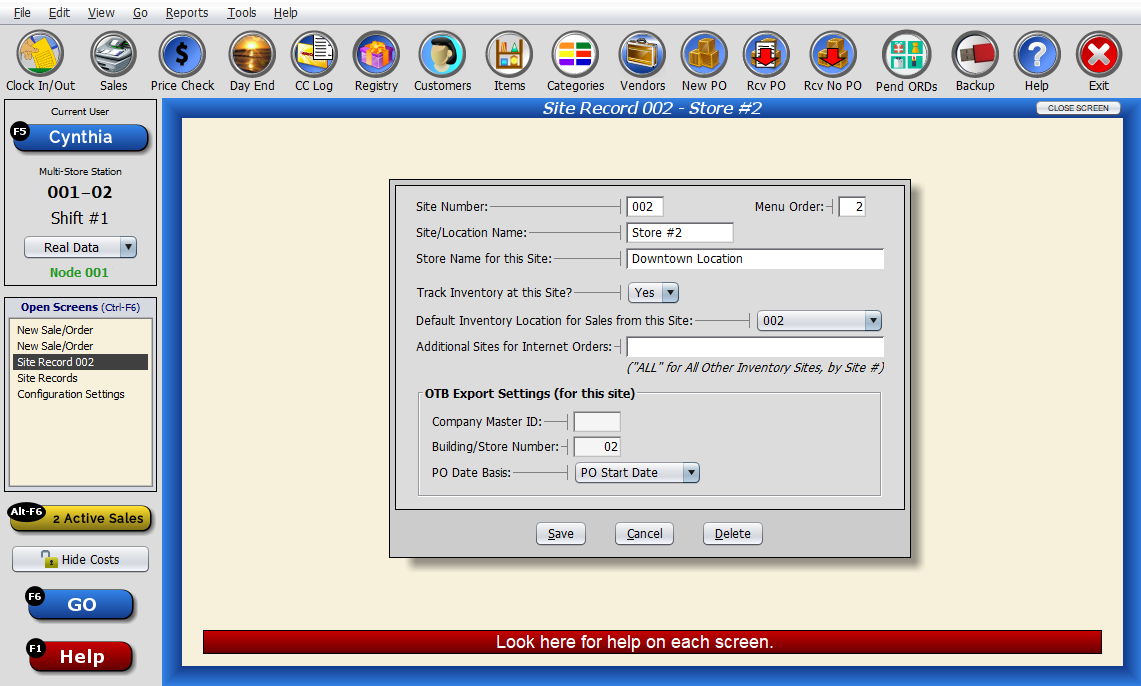Open Pend ORDs
Image resolution: width=1141 pixels, height=686 pixels.
click(x=907, y=61)
